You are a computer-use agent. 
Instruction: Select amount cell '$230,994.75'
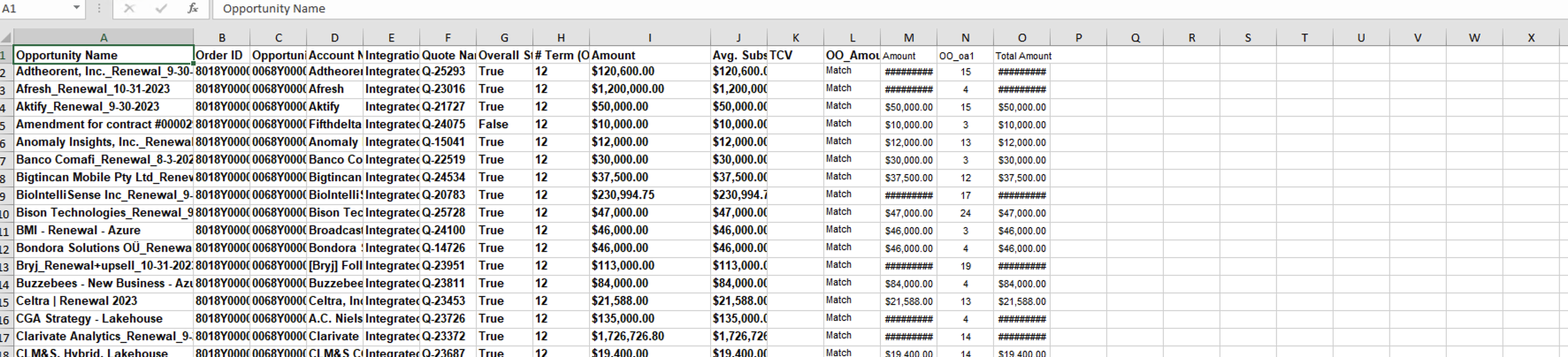click(650, 195)
